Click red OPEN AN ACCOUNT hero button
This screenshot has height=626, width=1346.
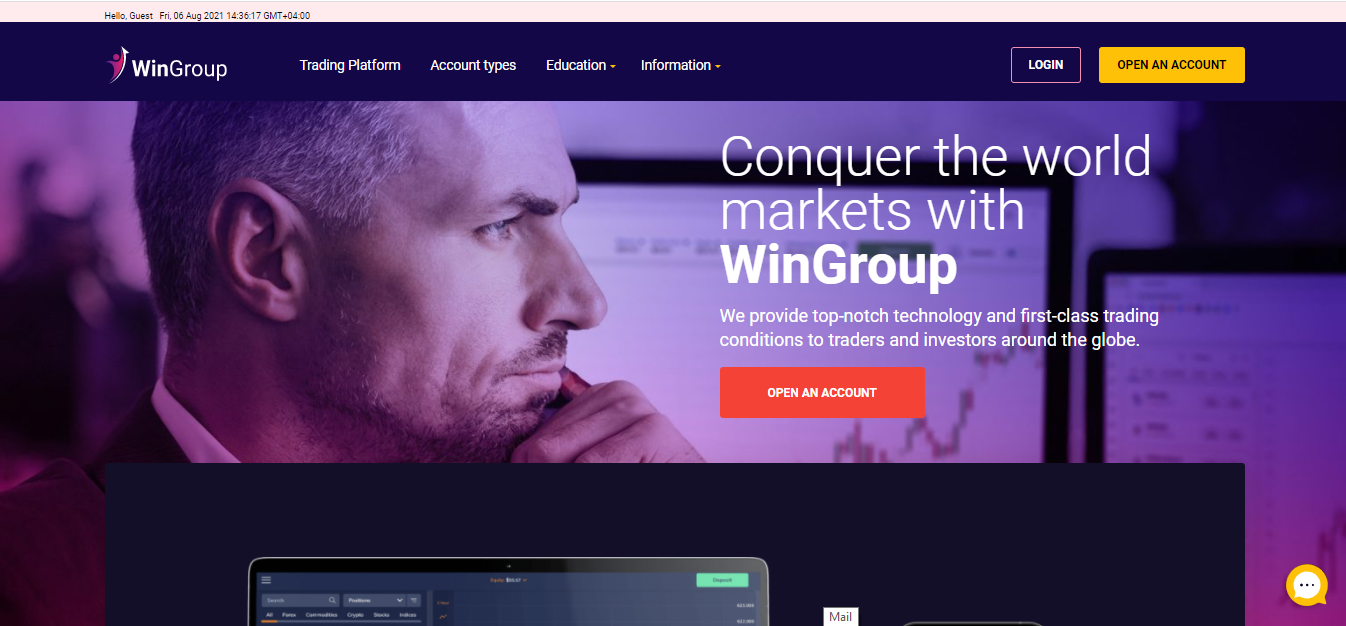[x=822, y=393]
